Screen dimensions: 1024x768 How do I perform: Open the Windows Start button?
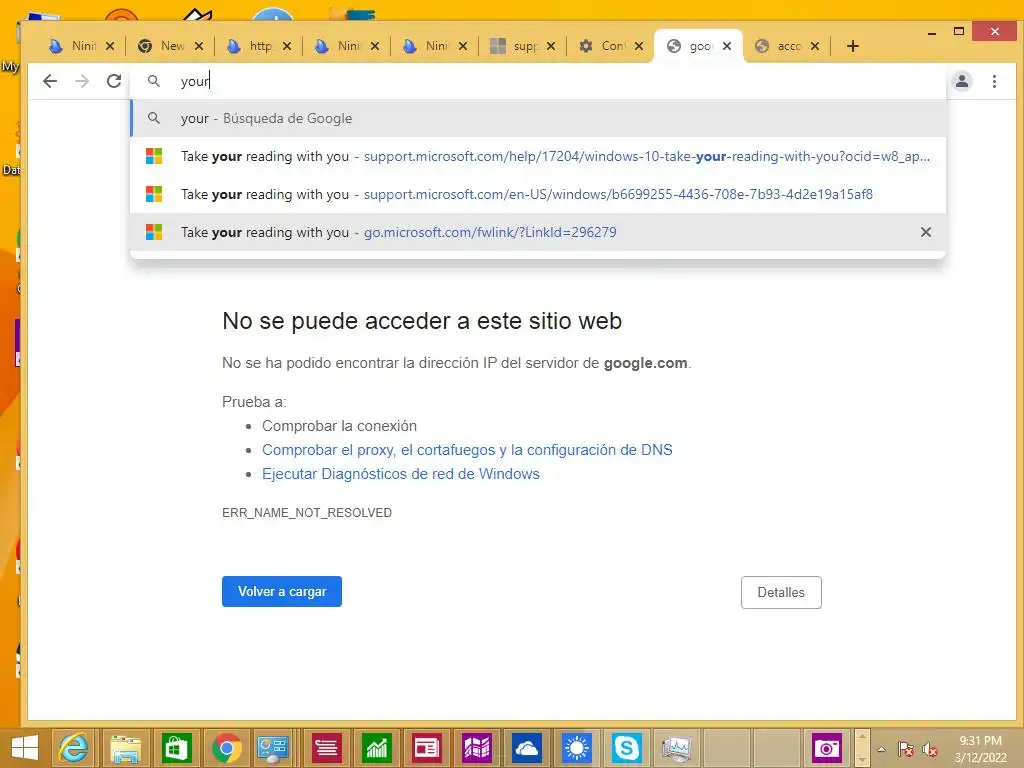[x=25, y=748]
